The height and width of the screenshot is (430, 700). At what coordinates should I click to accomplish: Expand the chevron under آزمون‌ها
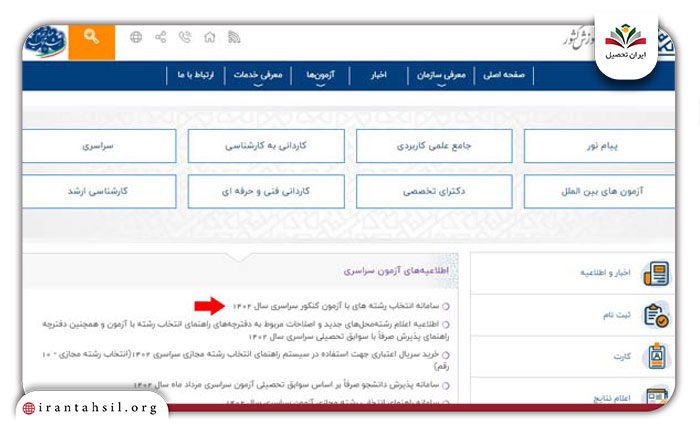(x=321, y=85)
